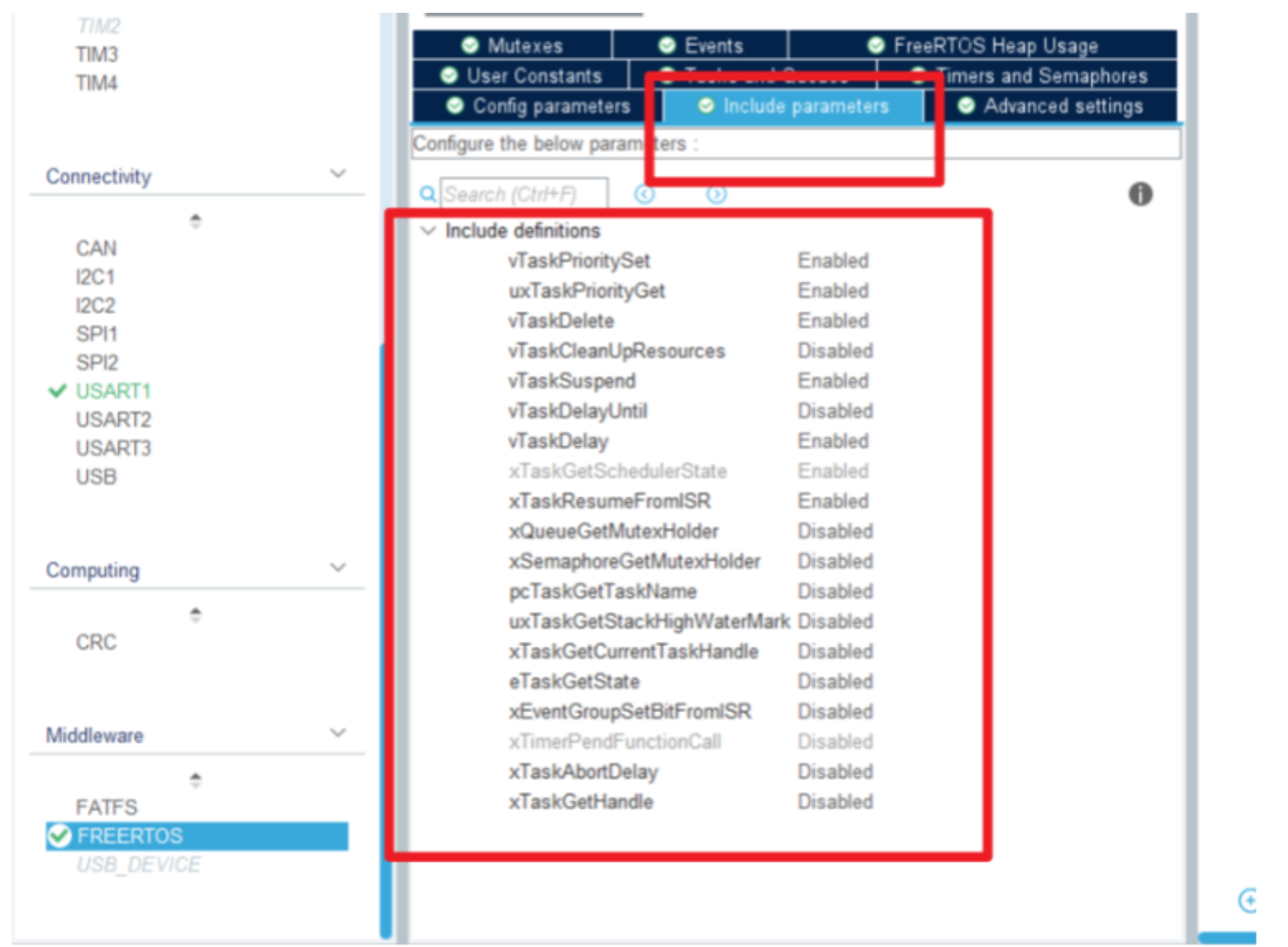This screenshot has height=947, width=1288.
Task: Select xTaskGetCurrentTaskHandle parameter name
Action: (x=633, y=651)
